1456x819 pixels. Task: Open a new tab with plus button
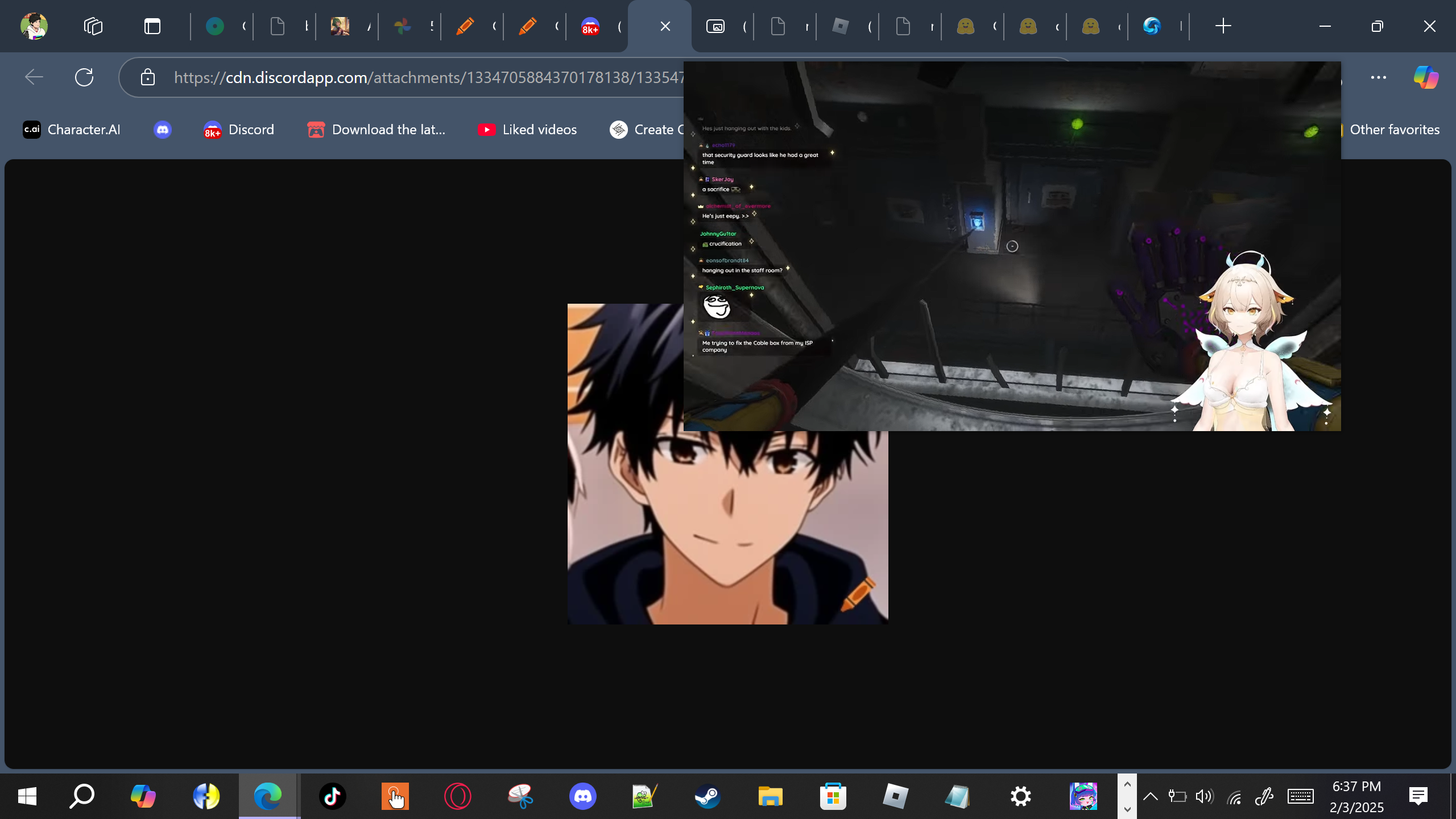[x=1223, y=26]
